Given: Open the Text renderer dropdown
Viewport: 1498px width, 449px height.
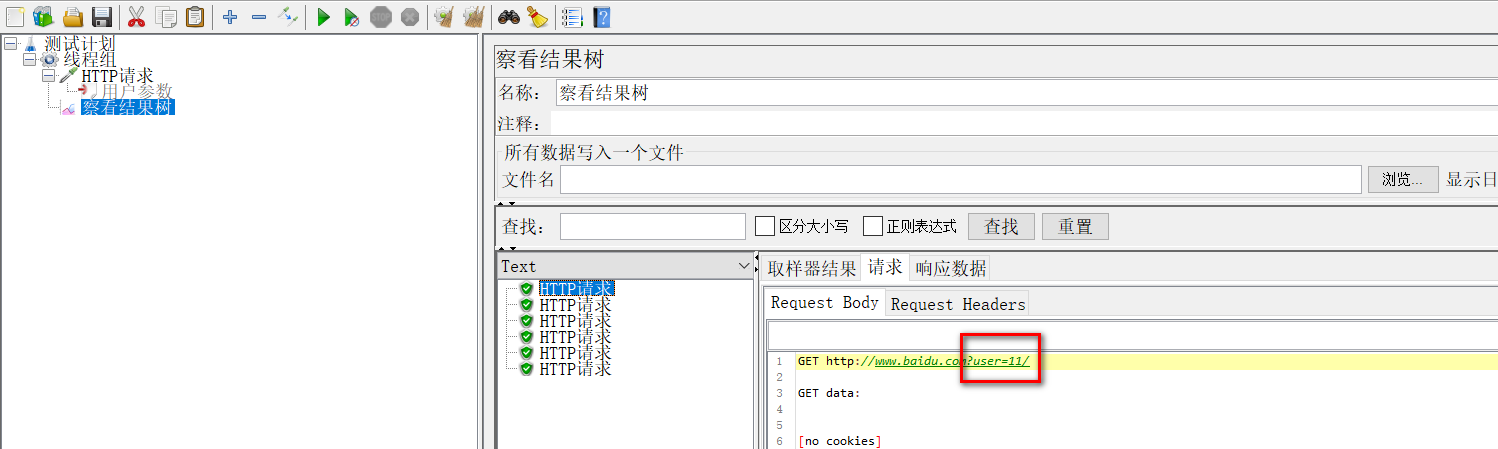Looking at the screenshot, I should [x=625, y=266].
